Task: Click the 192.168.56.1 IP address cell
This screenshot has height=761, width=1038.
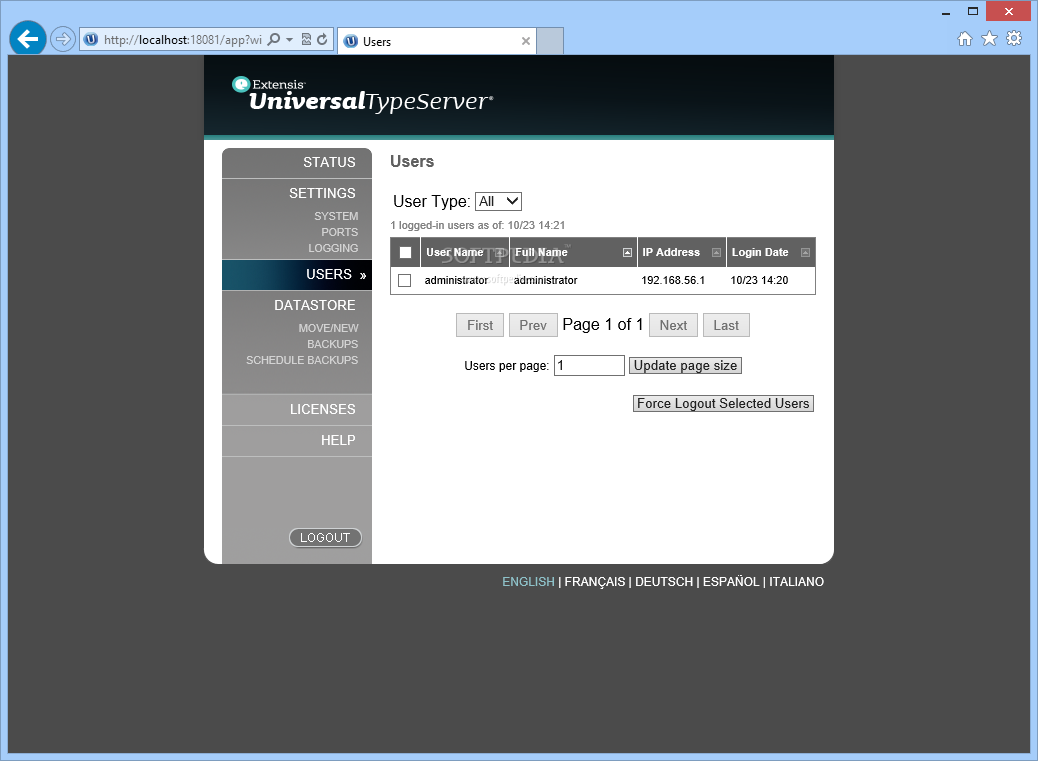Action: 673,281
